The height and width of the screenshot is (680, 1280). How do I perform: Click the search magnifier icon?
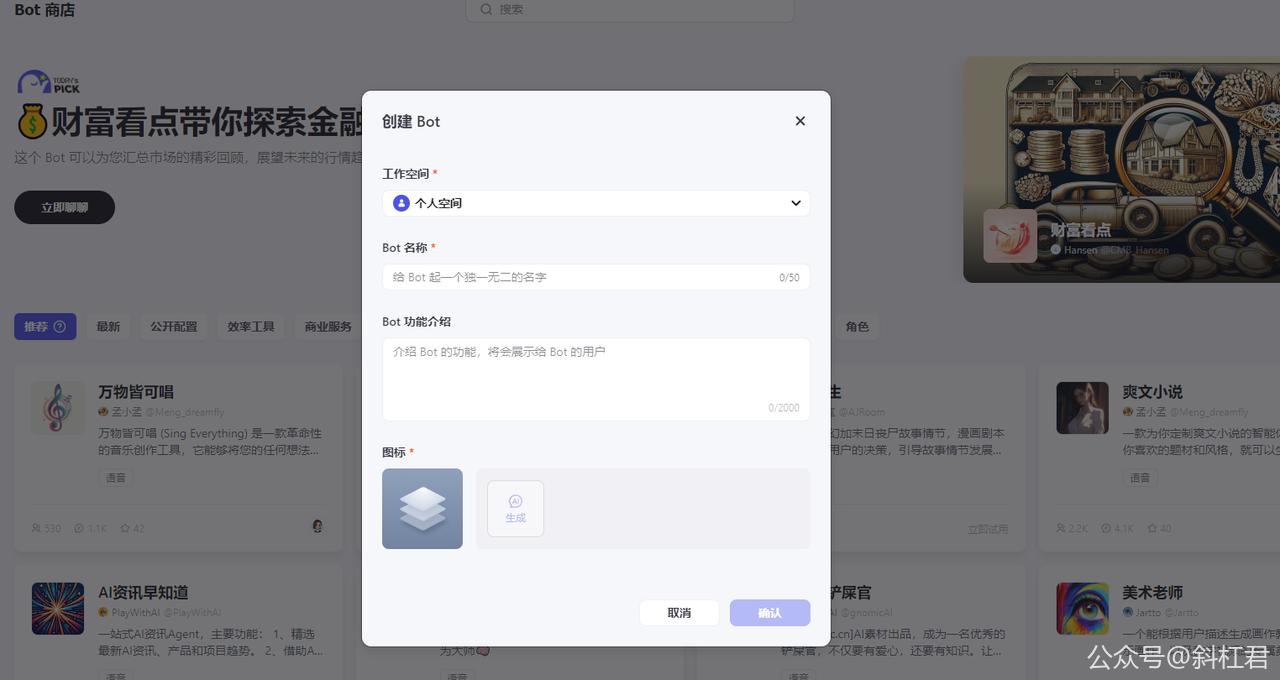(x=486, y=9)
